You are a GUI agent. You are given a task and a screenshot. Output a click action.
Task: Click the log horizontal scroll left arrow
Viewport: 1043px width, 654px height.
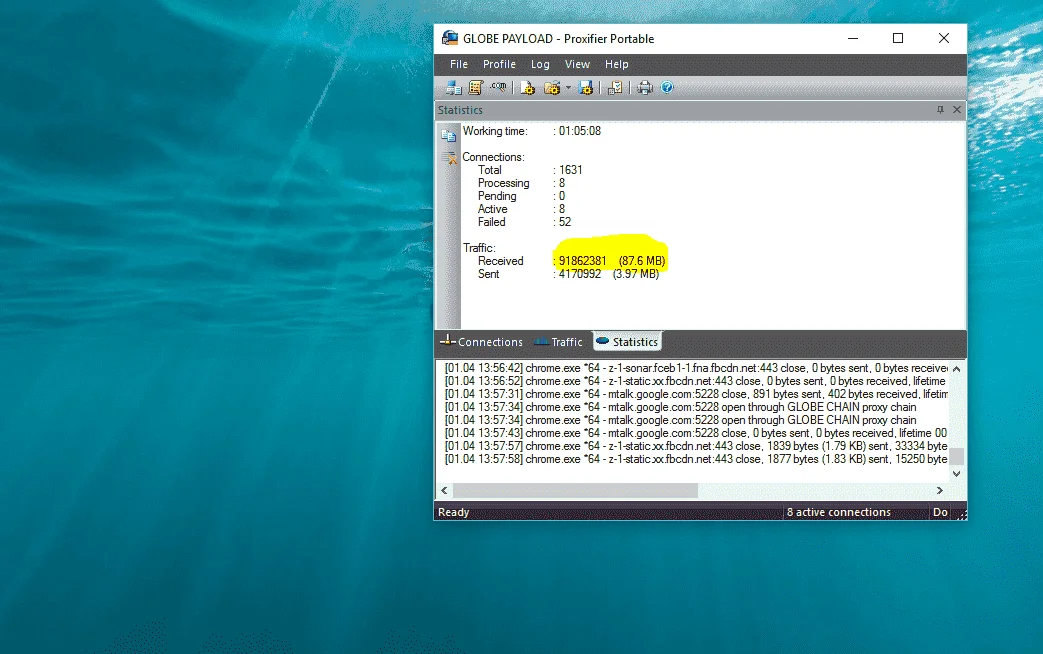[444, 490]
